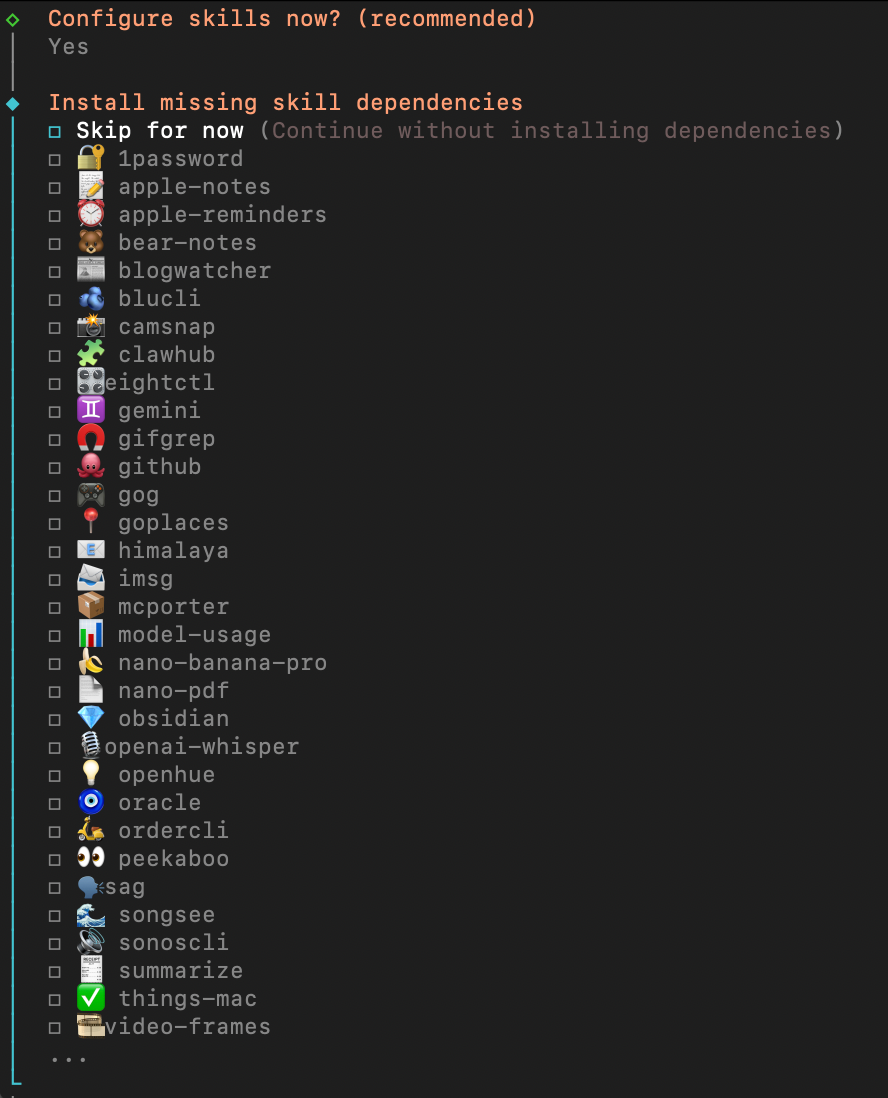Click the ellipsis showing more skills
Image resolution: width=888 pixels, height=1098 pixels.
pos(68,1058)
